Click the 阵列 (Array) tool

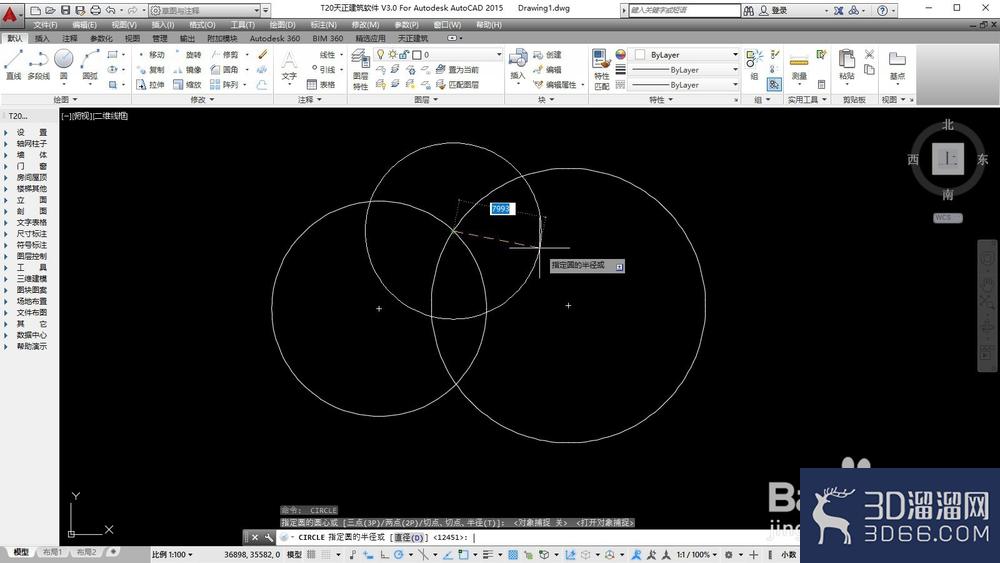click(x=225, y=84)
